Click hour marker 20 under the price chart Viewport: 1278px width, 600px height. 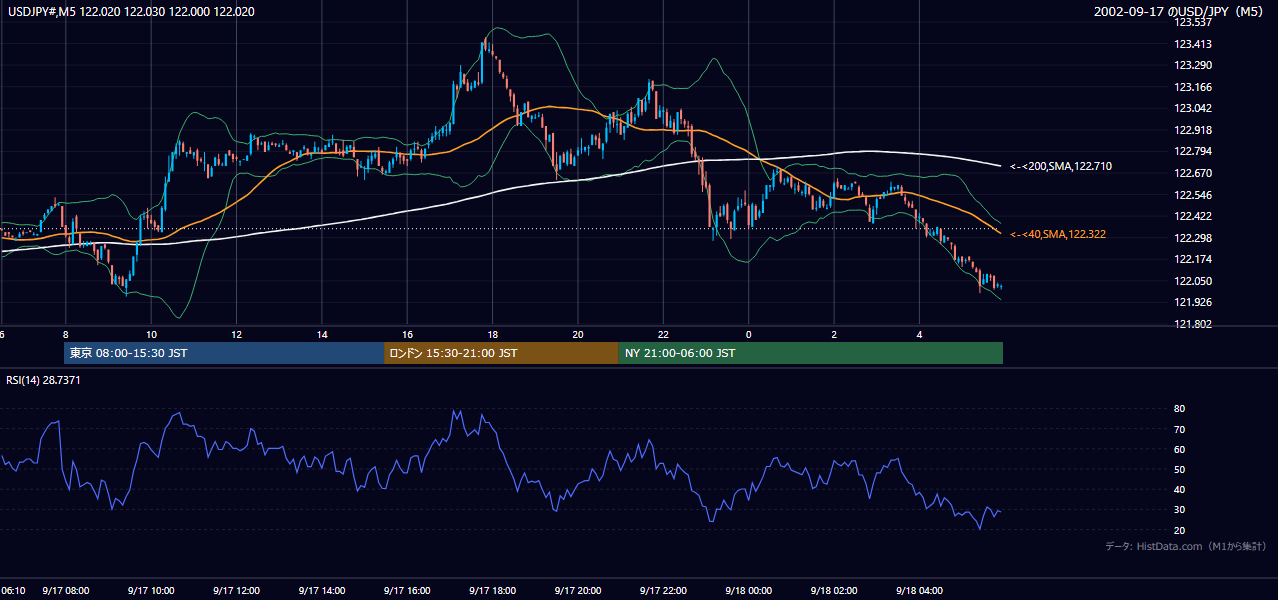click(x=579, y=335)
